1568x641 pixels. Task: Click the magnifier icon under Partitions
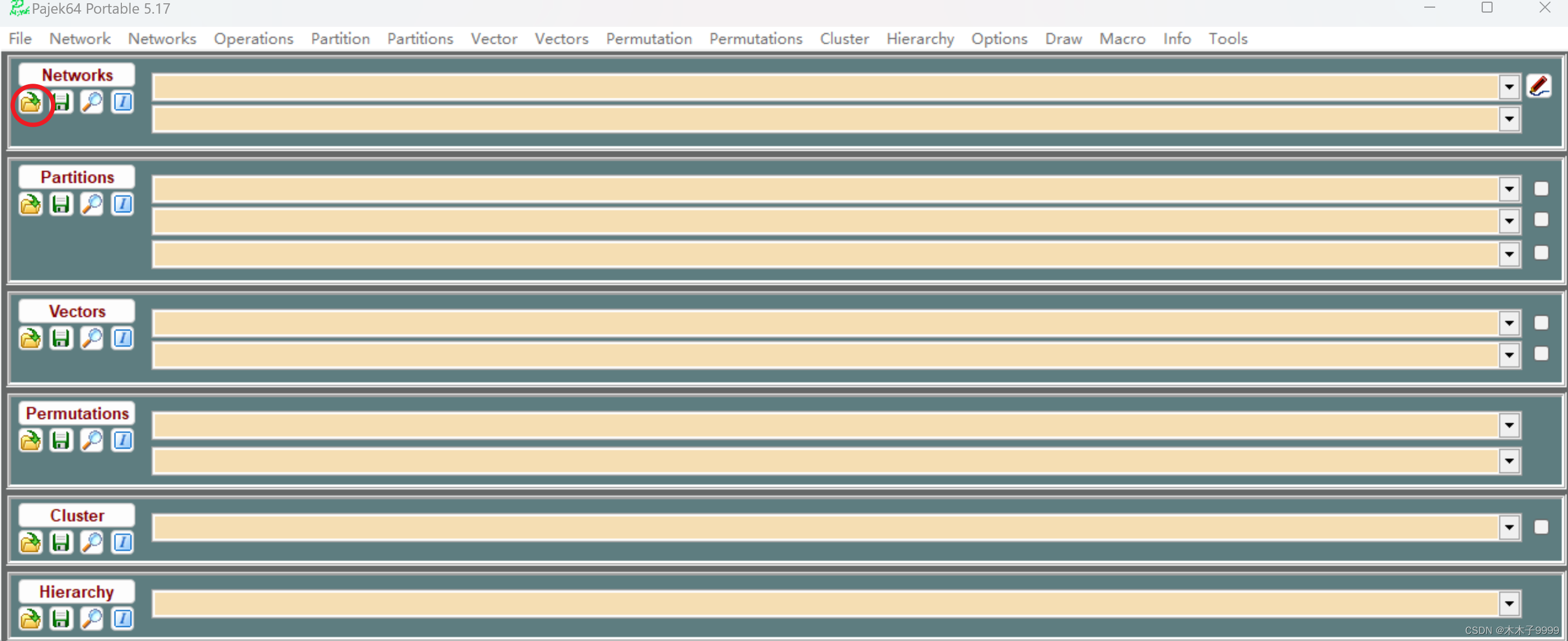point(92,204)
